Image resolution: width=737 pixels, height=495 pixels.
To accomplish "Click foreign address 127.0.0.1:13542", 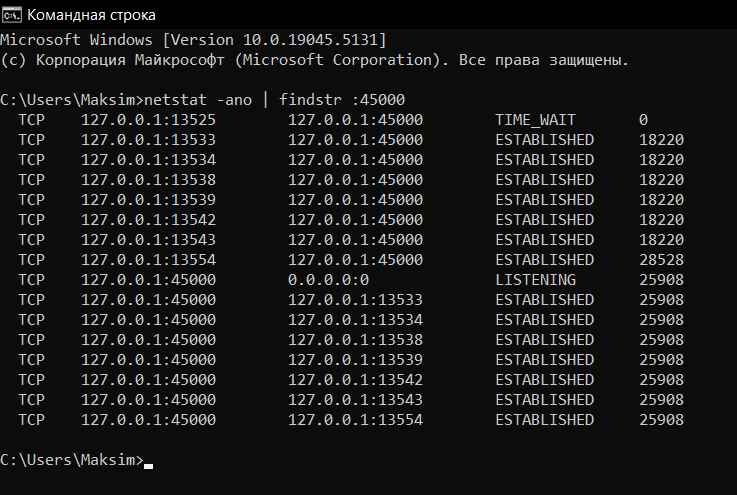I will click(x=355, y=380).
